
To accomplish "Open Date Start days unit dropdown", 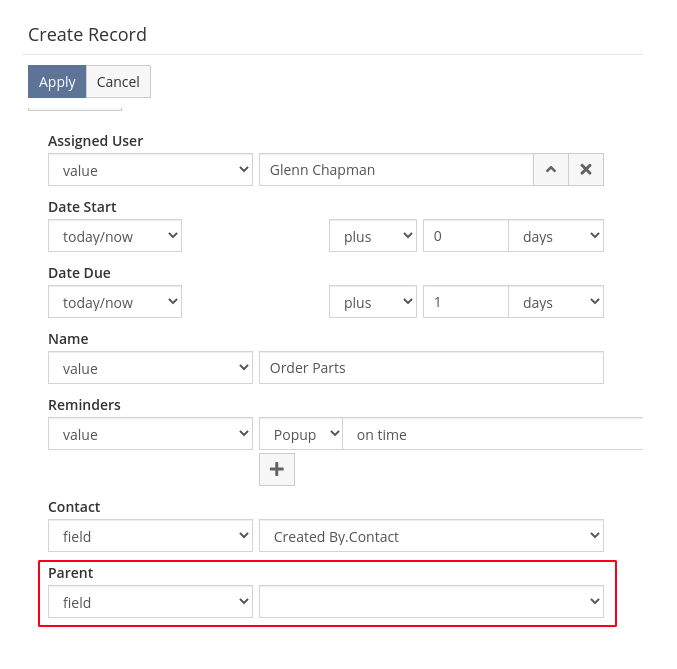I will [556, 236].
